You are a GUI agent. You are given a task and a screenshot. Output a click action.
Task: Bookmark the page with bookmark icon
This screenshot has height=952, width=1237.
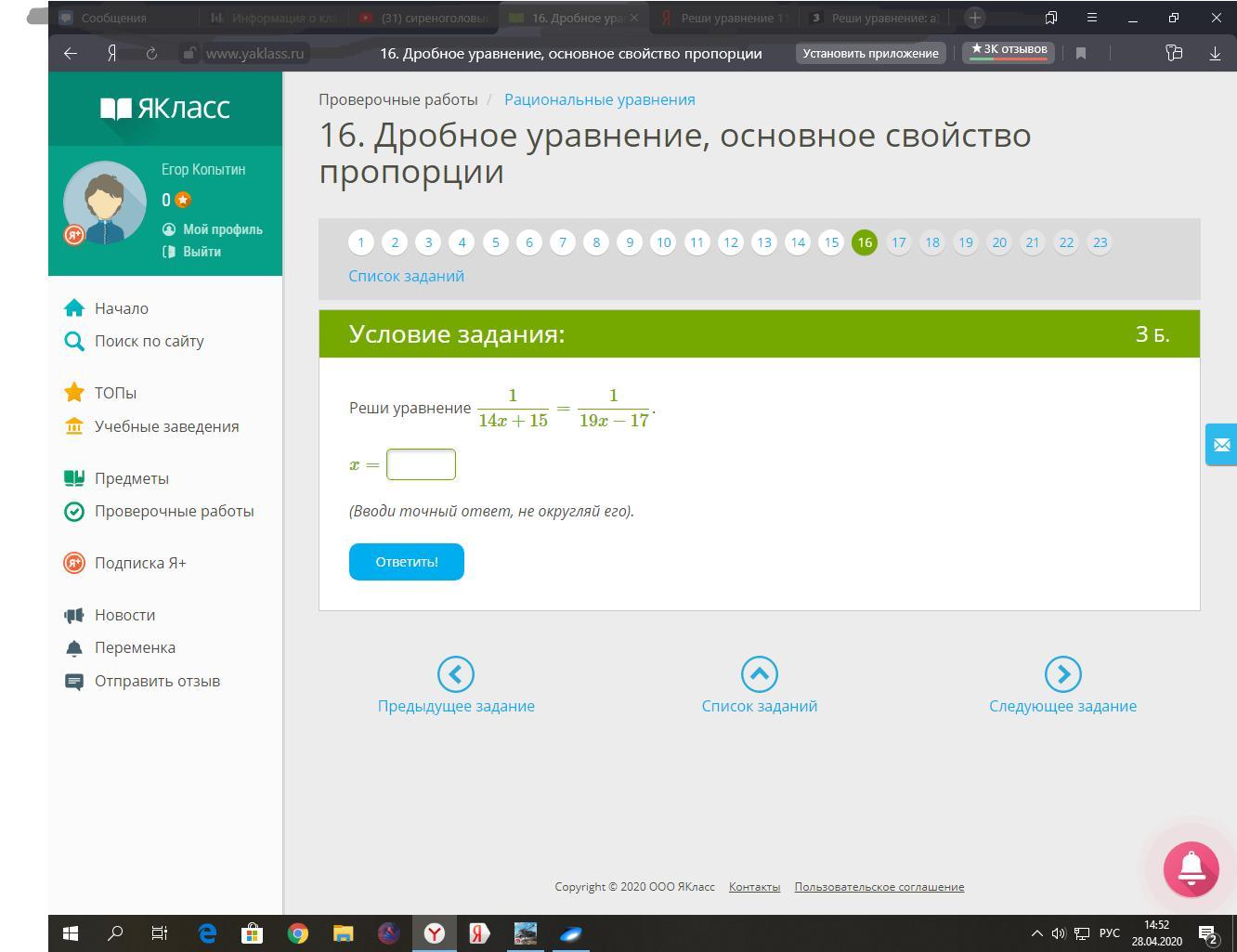coord(1081,54)
